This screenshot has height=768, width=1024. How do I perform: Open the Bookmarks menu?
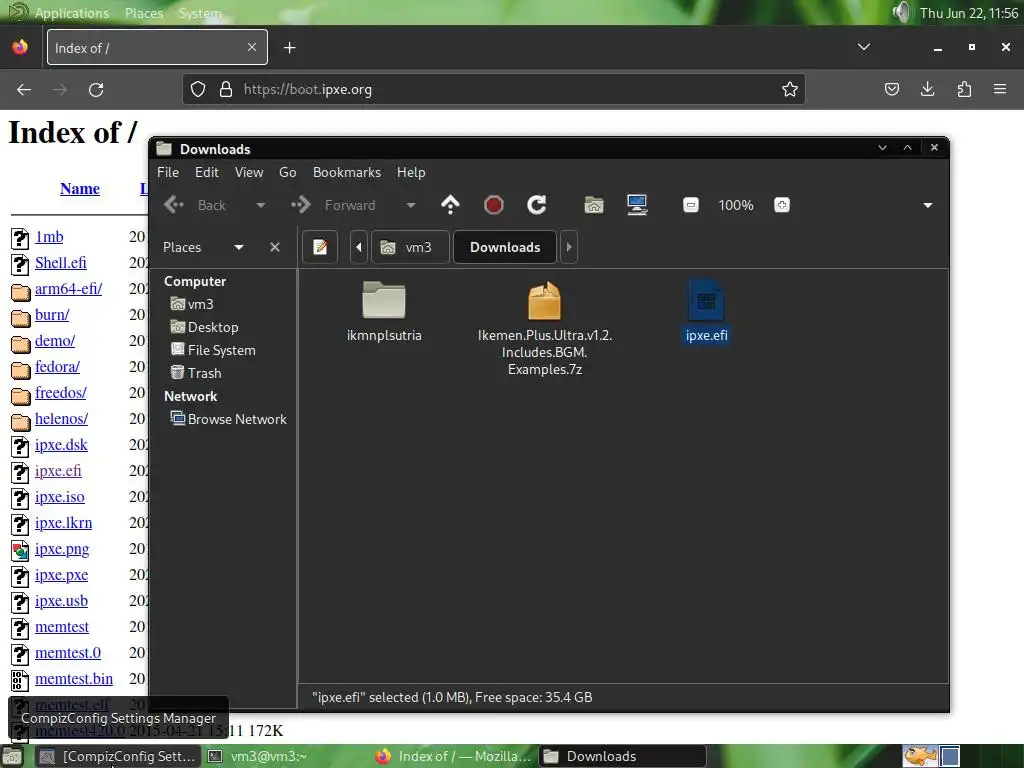pos(347,172)
